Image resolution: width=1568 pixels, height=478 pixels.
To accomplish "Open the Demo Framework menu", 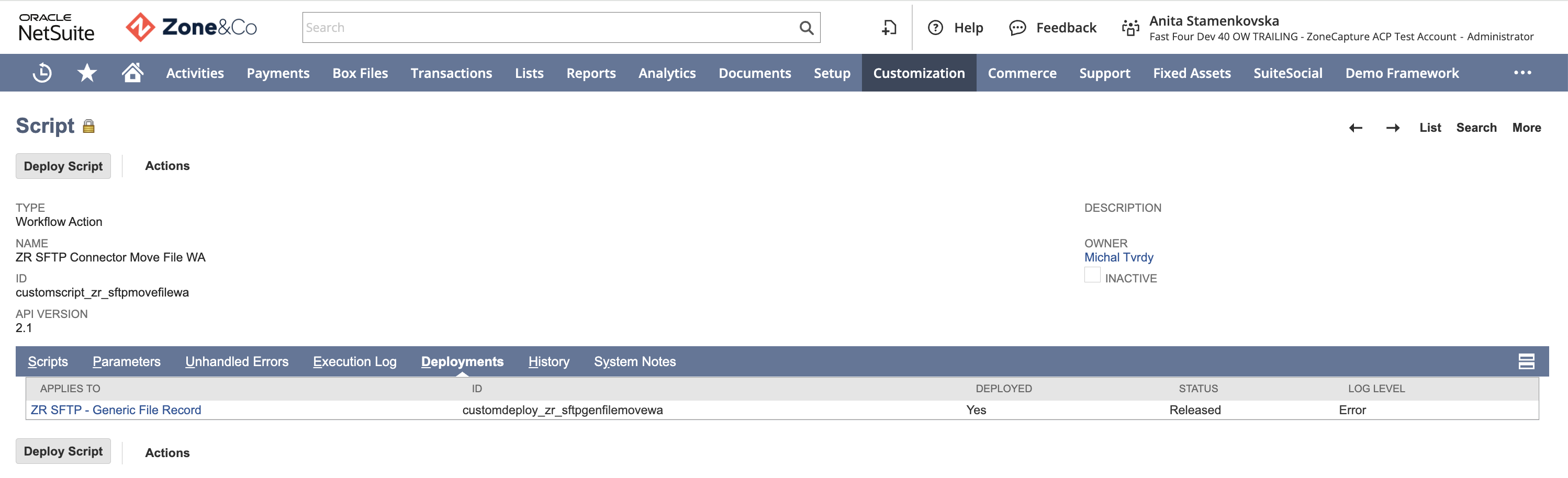I will click(x=1402, y=73).
